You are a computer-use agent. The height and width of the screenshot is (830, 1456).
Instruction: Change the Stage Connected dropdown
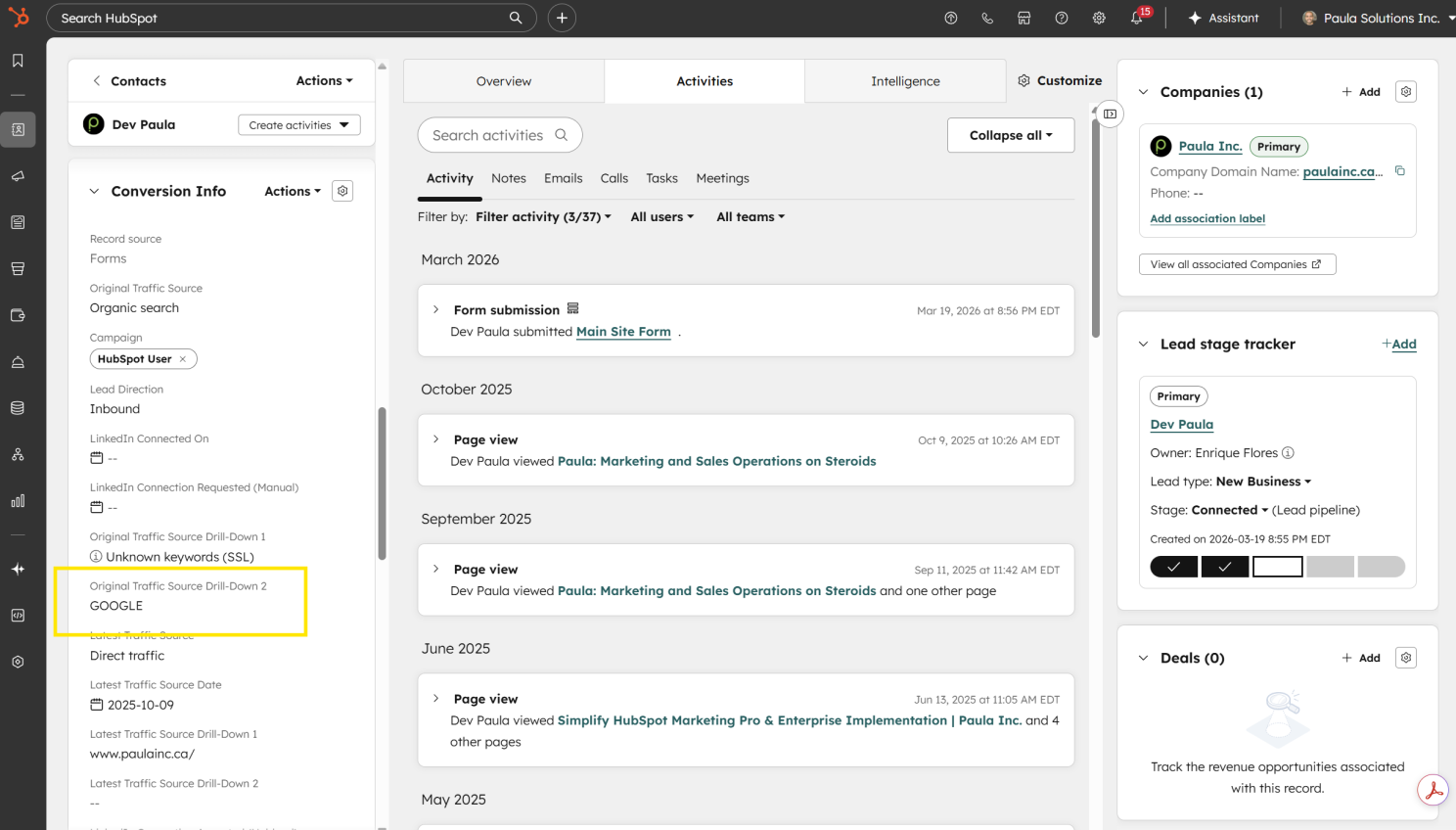pos(1230,510)
